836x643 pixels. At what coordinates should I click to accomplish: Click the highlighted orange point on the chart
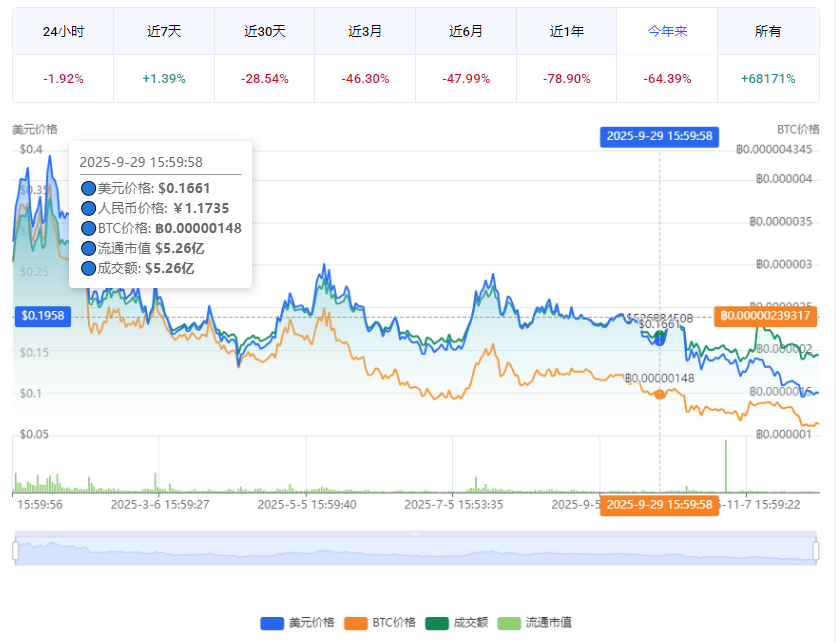(659, 394)
